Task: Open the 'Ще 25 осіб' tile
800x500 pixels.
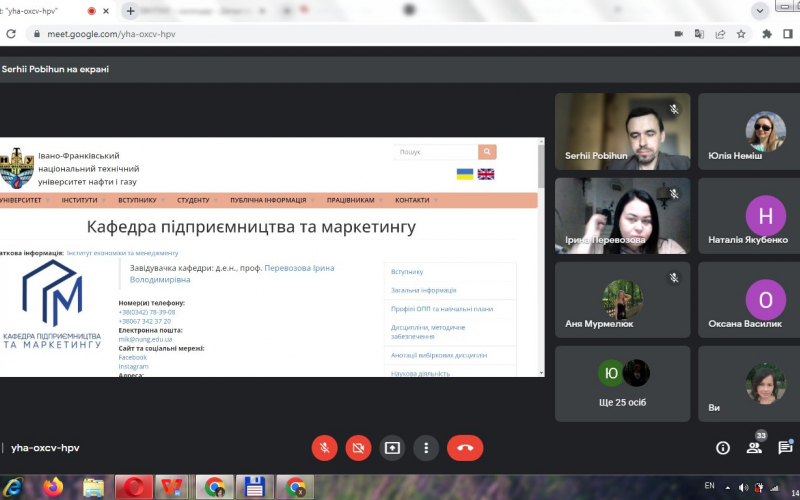Action: pos(622,384)
